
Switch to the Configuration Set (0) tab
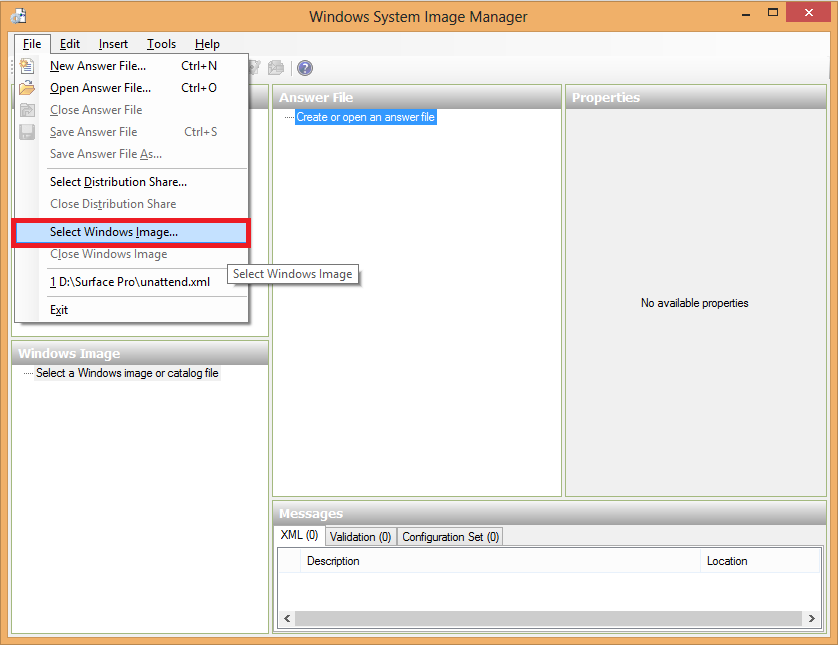[451, 537]
